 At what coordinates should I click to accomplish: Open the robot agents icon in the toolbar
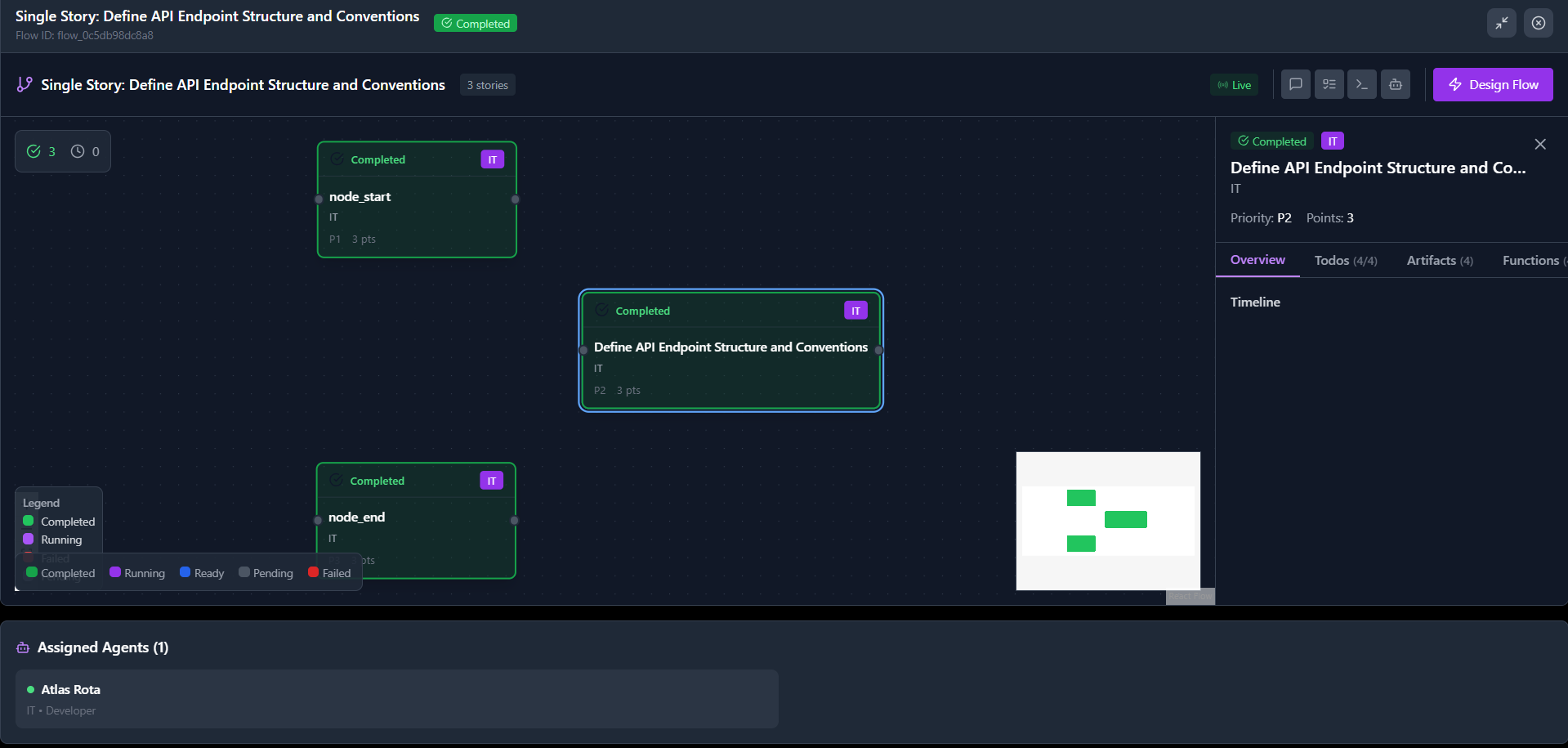point(1396,84)
